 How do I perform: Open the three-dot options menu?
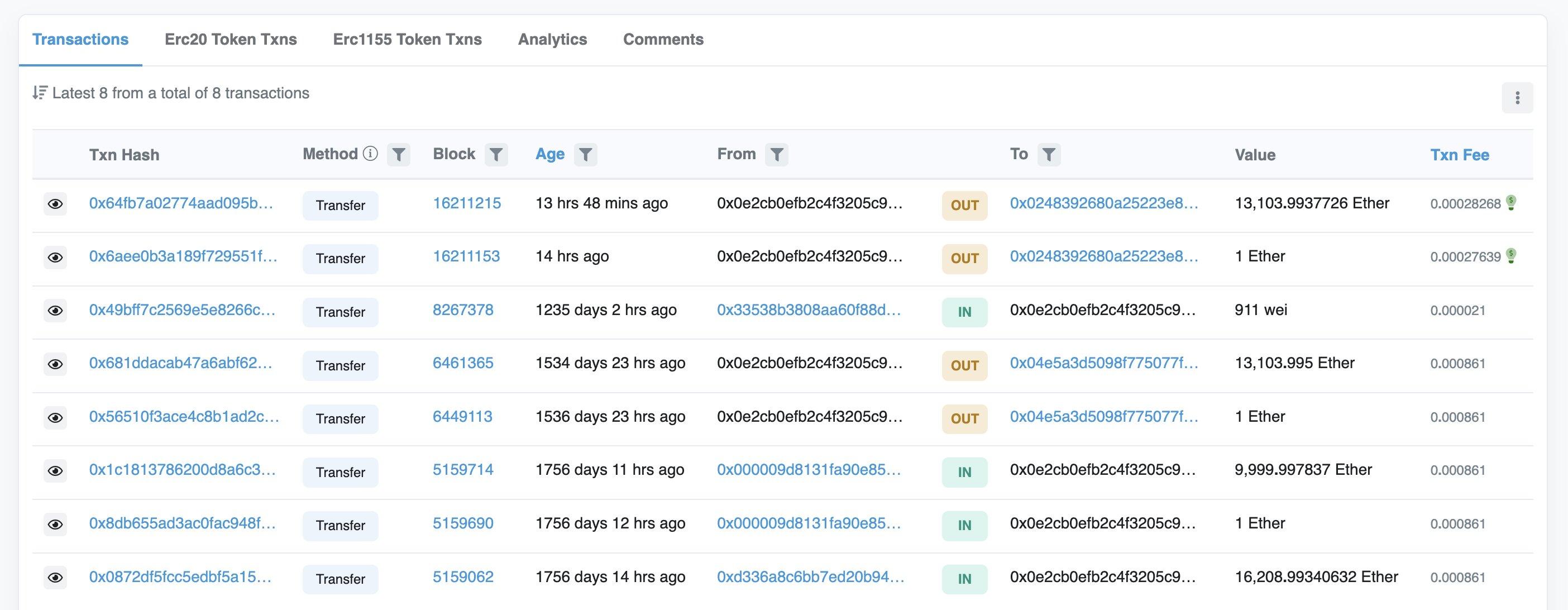click(x=1517, y=98)
